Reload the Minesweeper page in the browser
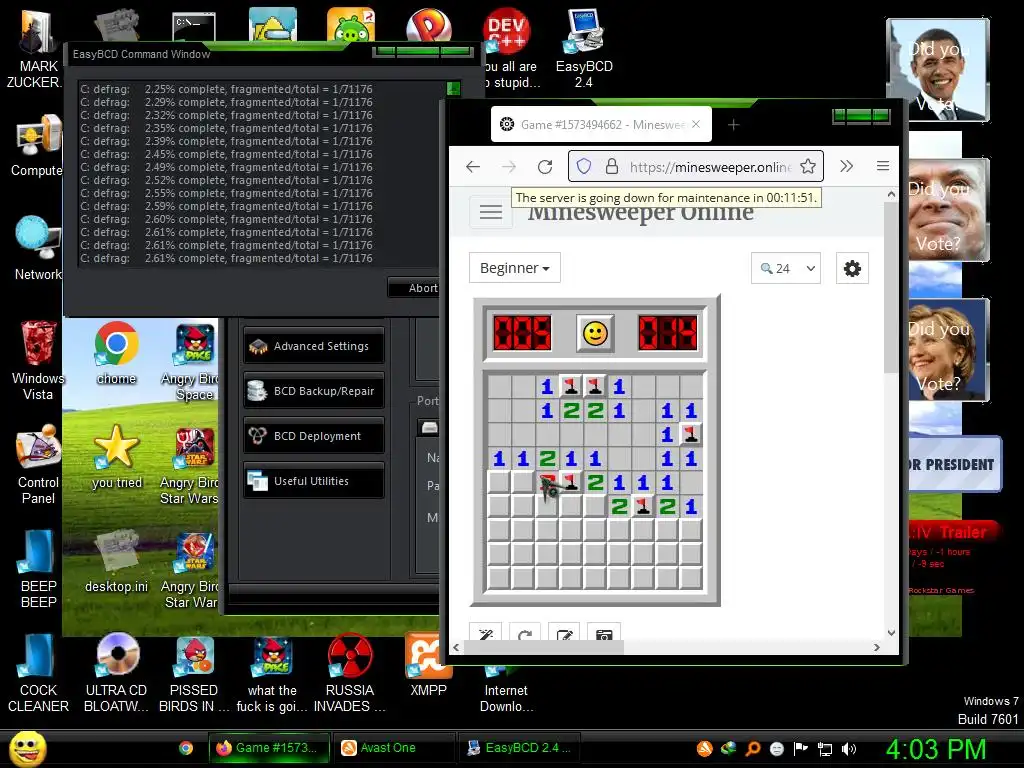 (x=545, y=167)
